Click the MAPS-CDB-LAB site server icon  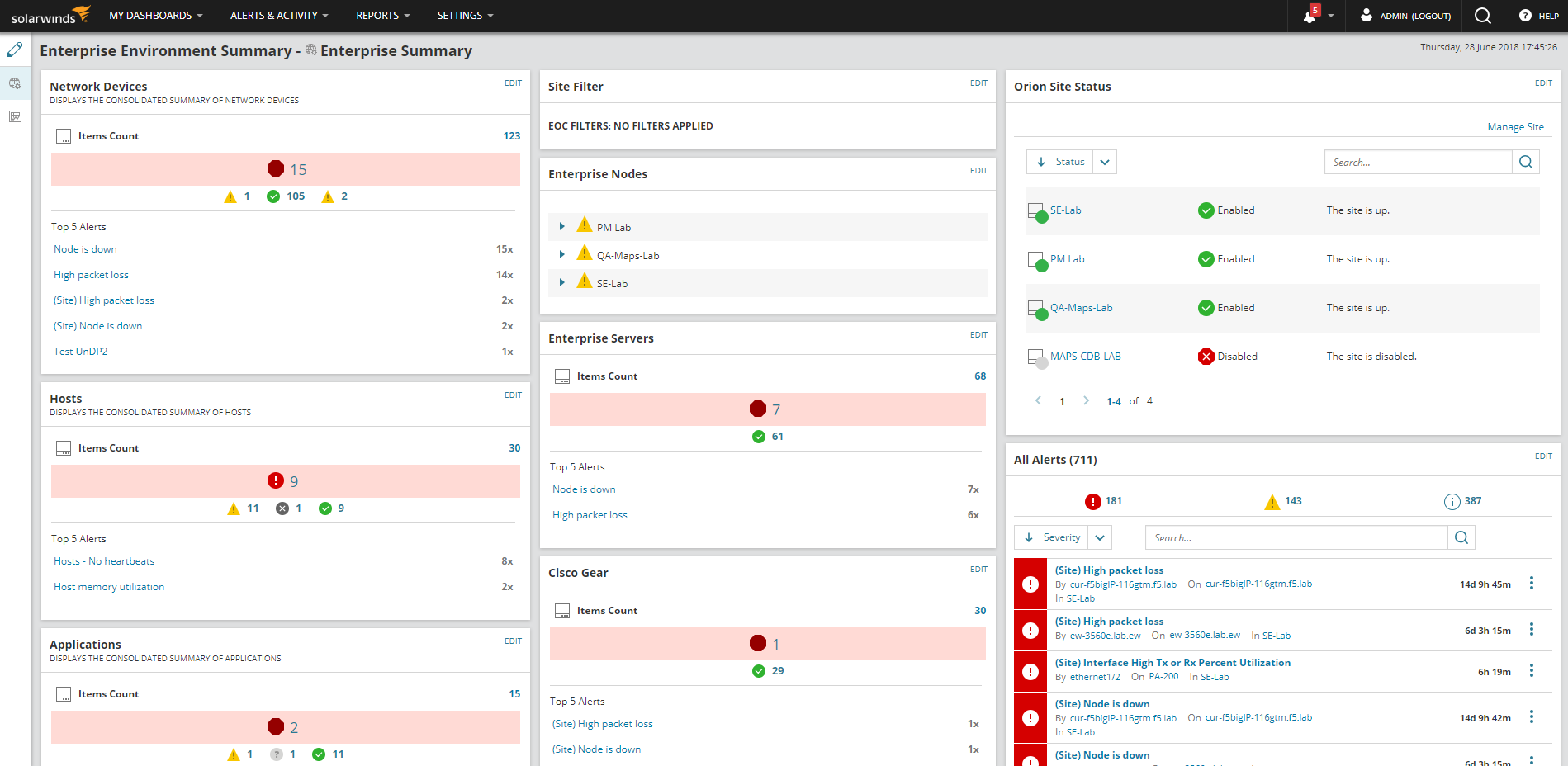pyautogui.click(x=1037, y=358)
